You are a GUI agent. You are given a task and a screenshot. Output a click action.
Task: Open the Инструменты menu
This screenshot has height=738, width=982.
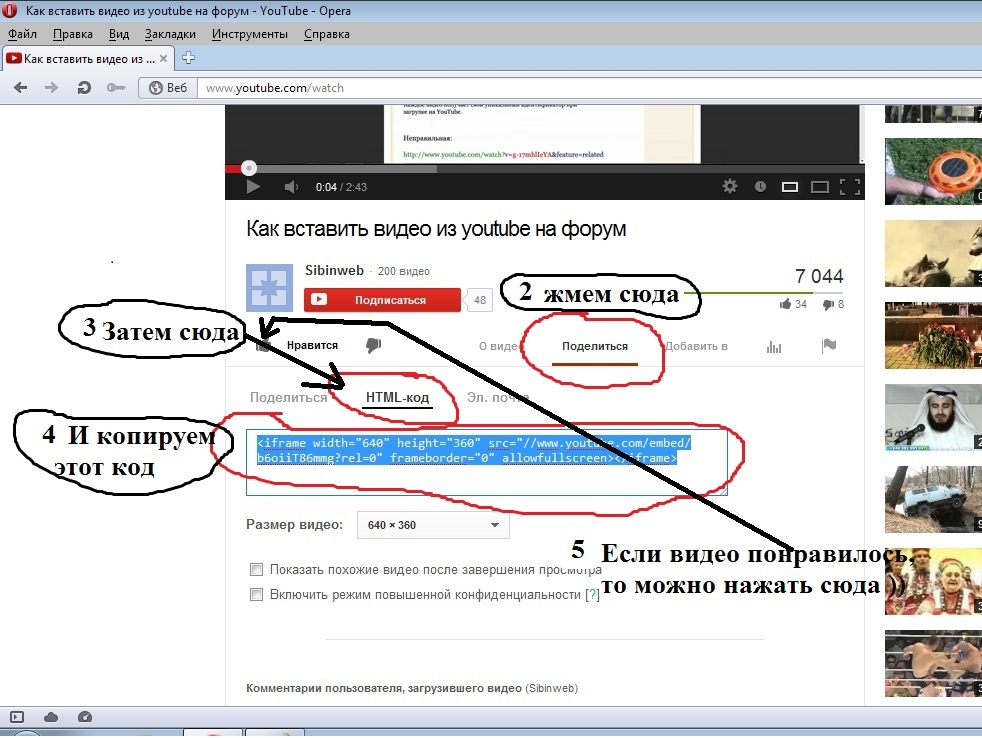coord(249,34)
